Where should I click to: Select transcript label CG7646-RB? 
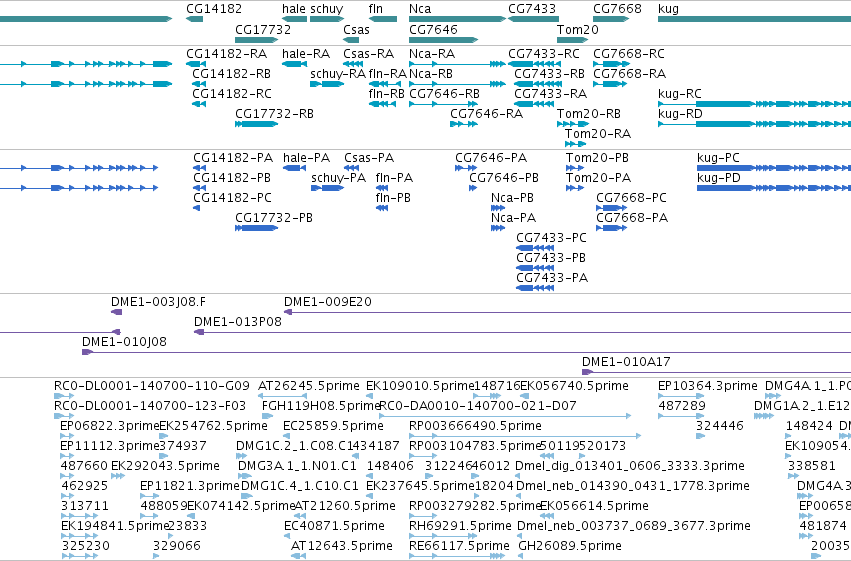pos(444,94)
